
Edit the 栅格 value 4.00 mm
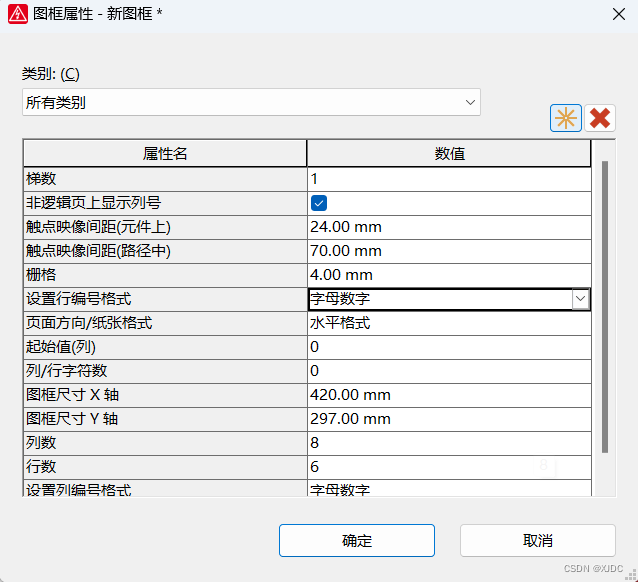pos(448,275)
